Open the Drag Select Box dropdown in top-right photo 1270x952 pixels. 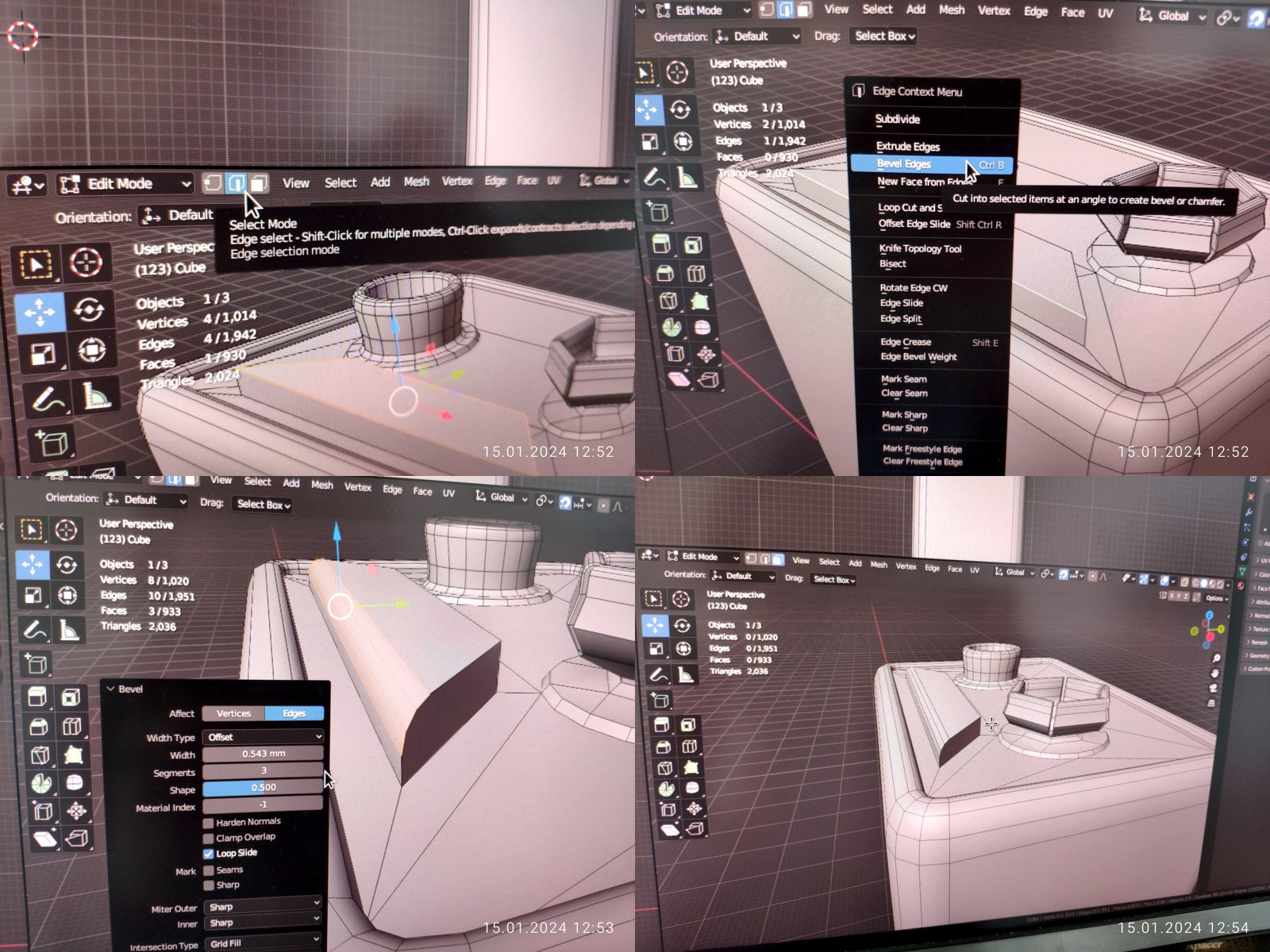coord(884,36)
